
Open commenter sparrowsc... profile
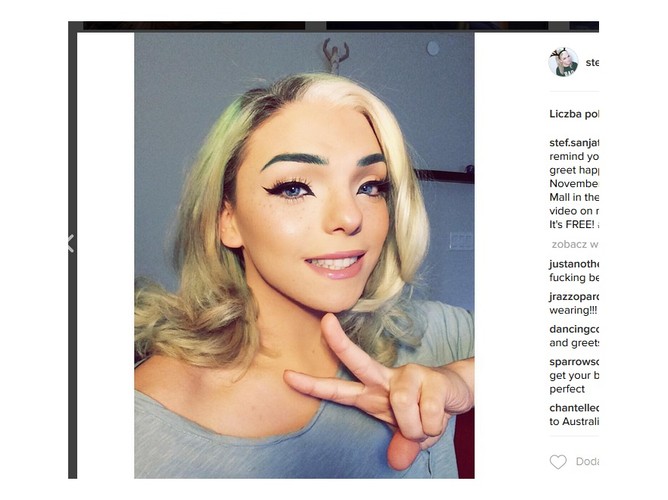(x=574, y=362)
